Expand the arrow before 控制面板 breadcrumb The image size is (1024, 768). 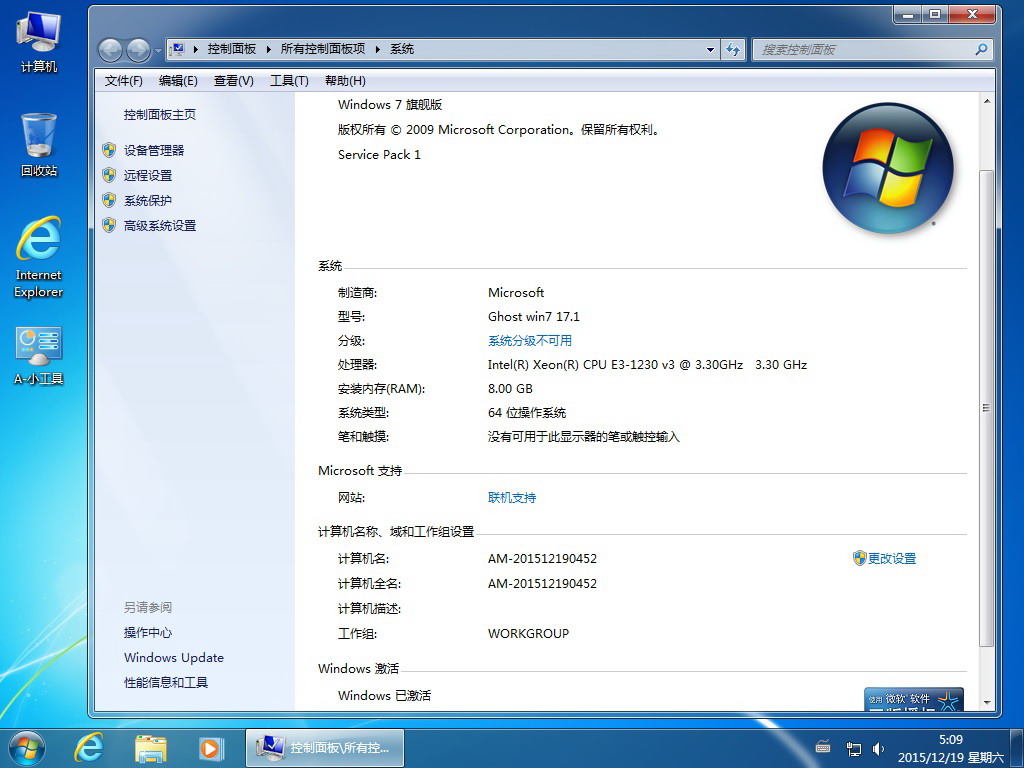point(195,49)
